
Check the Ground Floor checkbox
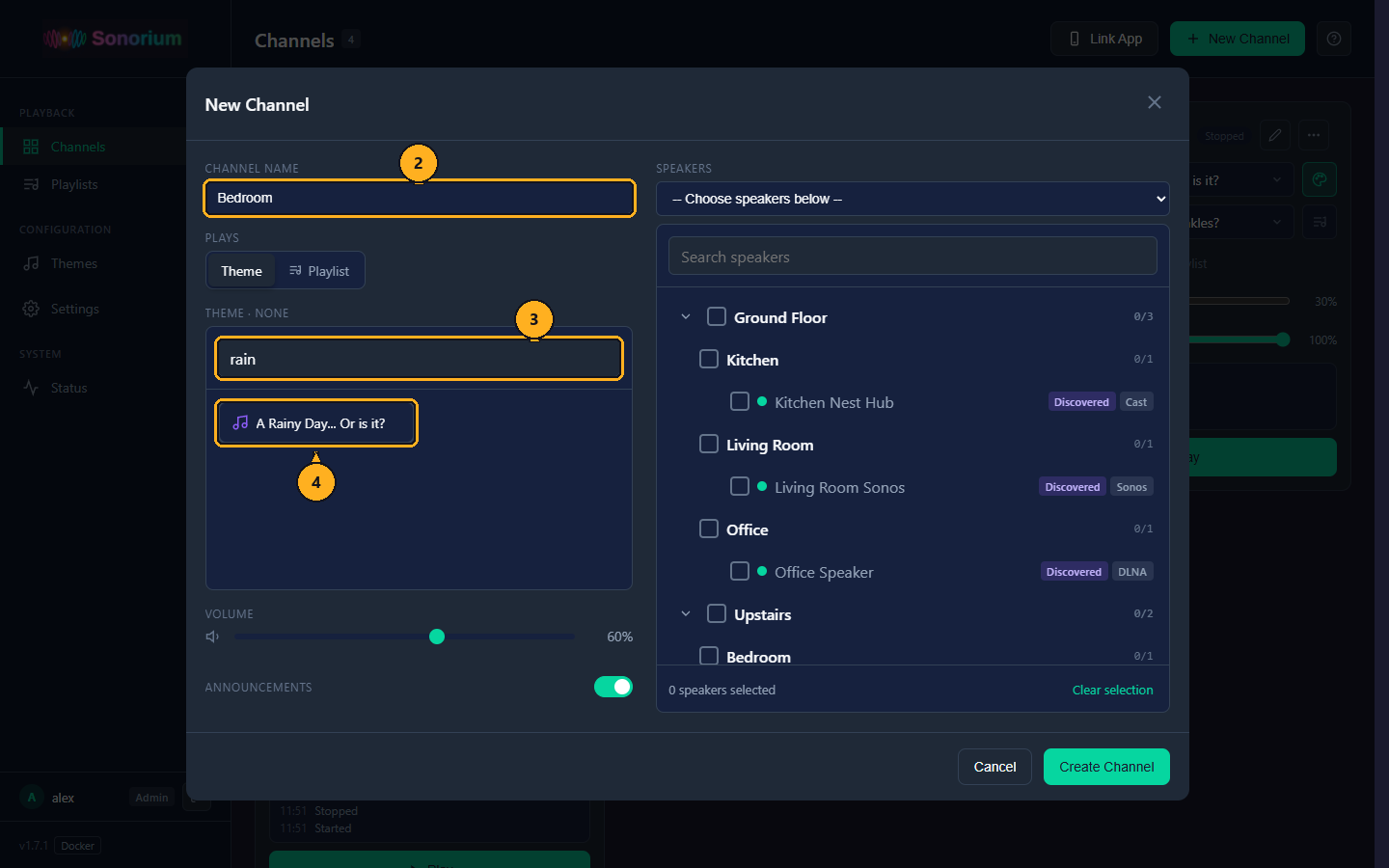717,316
